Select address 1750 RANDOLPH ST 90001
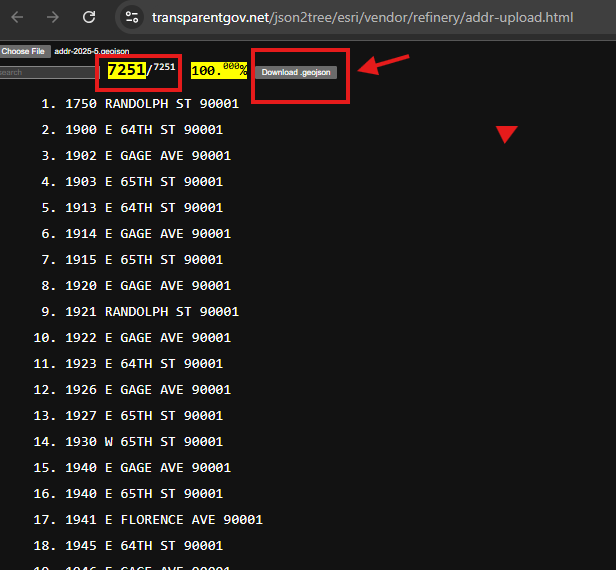Screen dimensions: 616x570 (152, 103)
